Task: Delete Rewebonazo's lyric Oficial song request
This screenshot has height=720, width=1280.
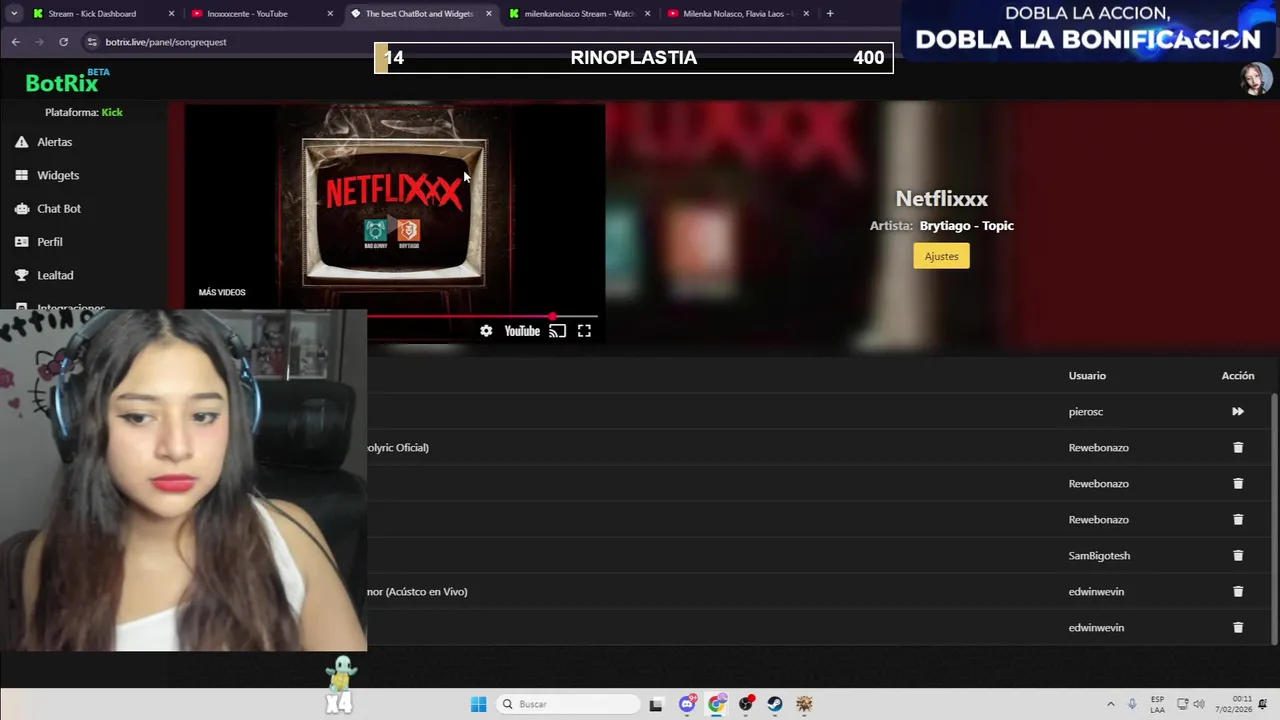Action: [x=1237, y=447]
